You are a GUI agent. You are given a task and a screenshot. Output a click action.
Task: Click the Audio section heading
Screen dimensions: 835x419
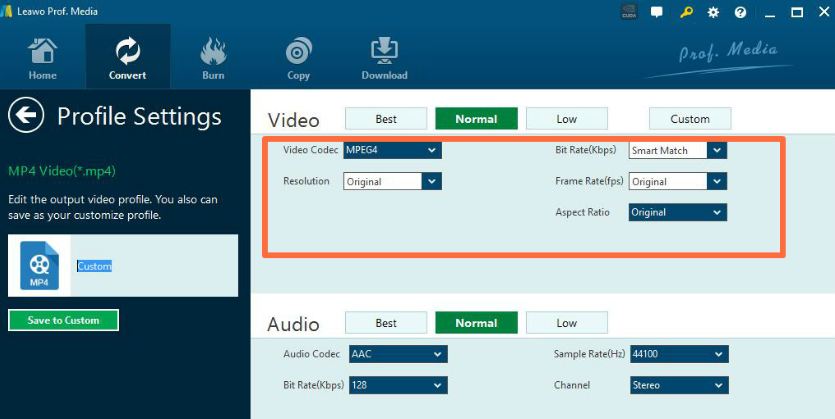coord(293,324)
